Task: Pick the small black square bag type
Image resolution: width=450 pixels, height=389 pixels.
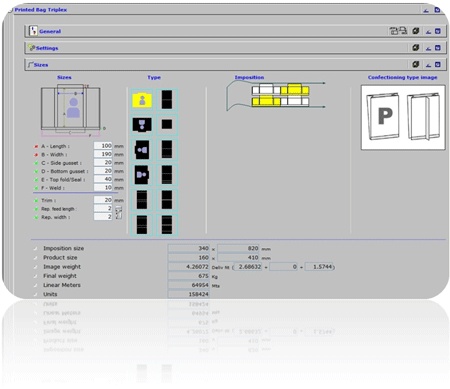Action: [167, 125]
